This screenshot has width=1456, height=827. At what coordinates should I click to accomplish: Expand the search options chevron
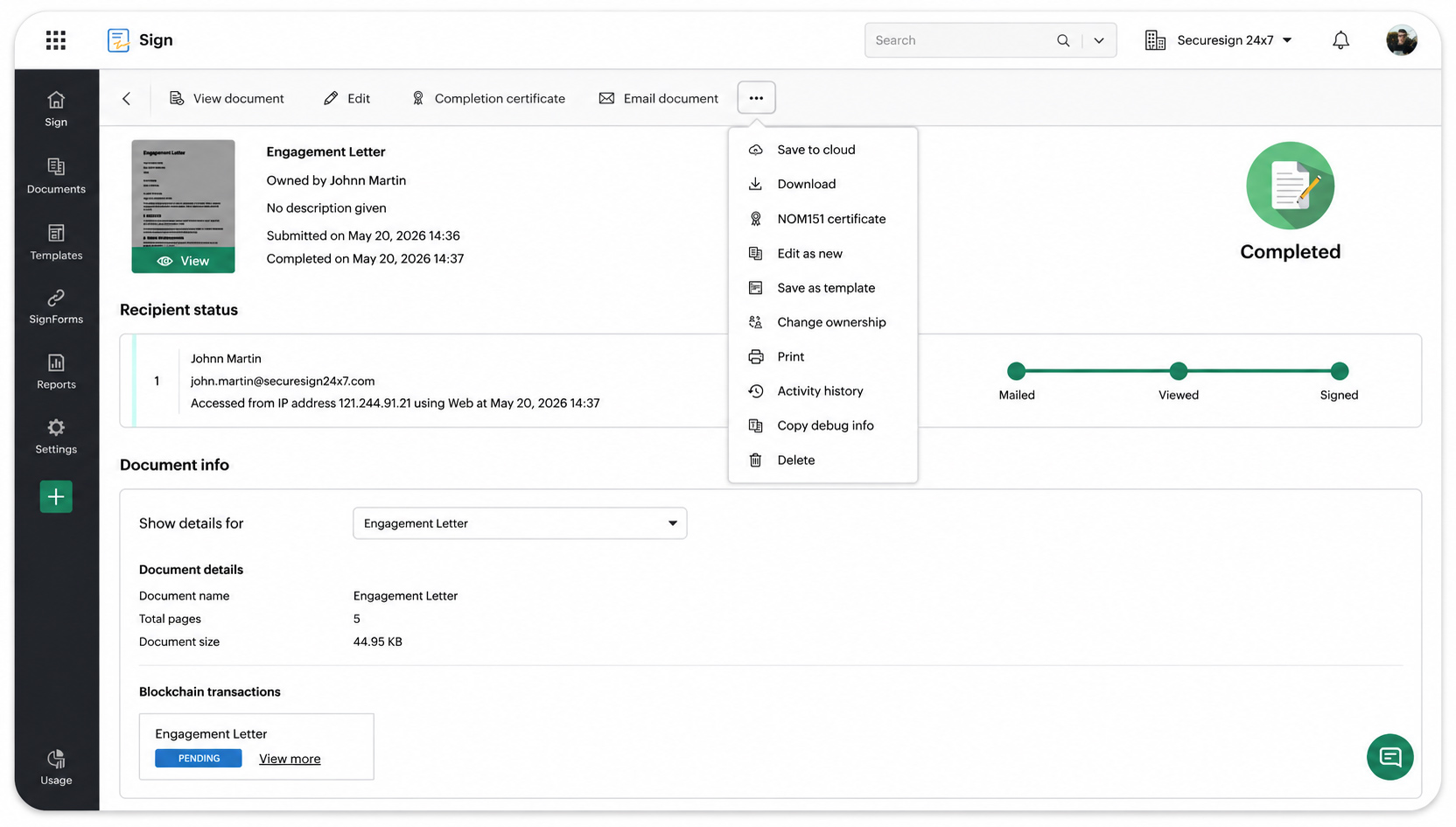[1099, 40]
